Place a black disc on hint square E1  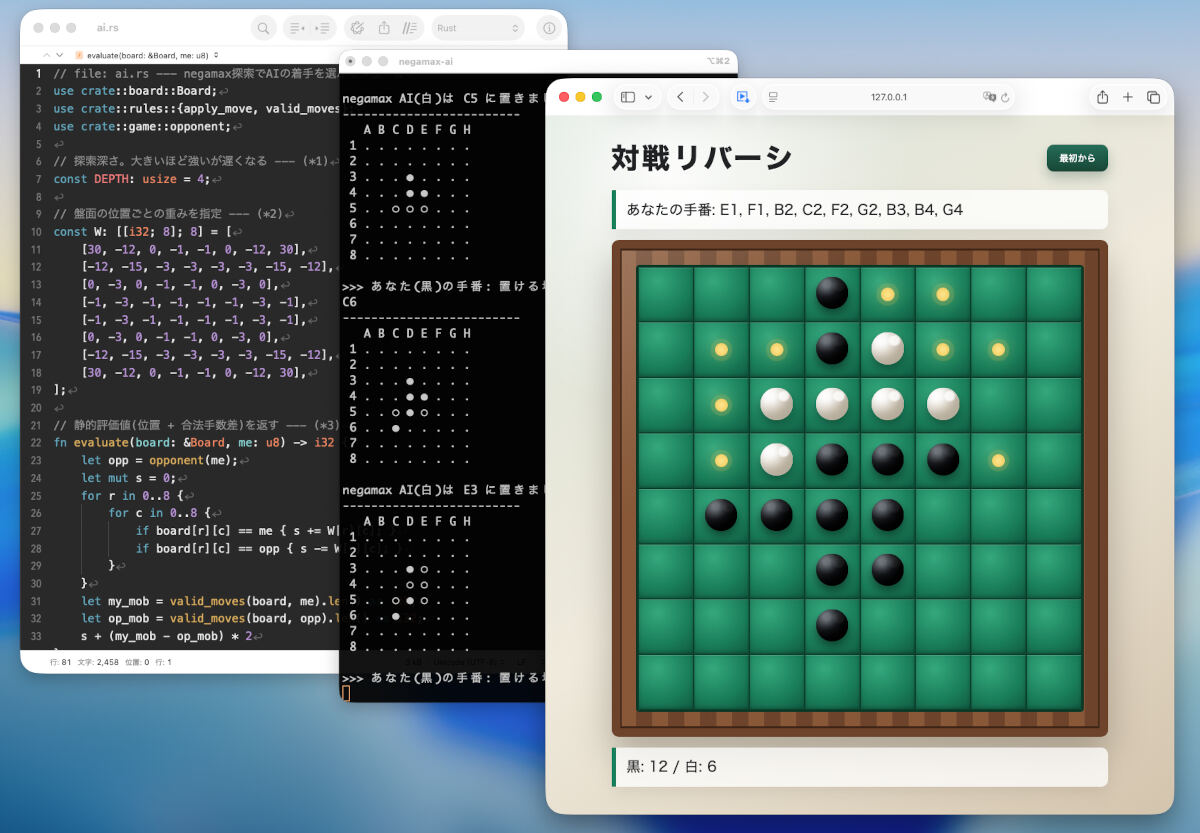(x=887, y=294)
